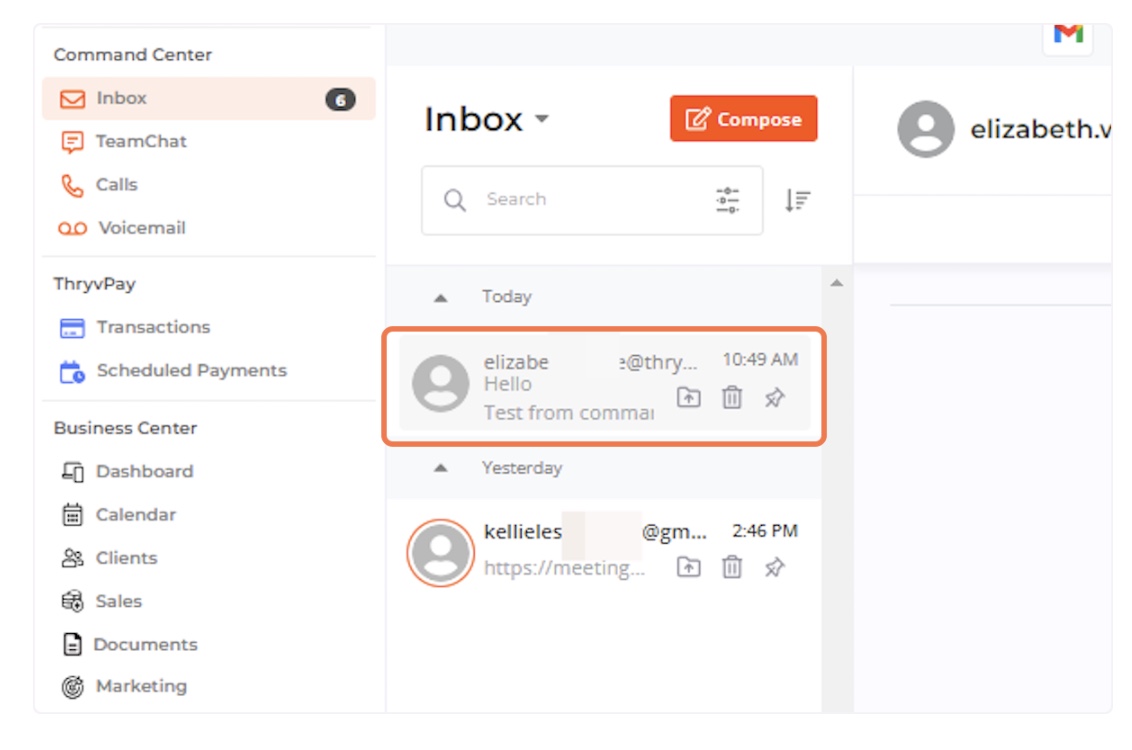Delete the elizabe Hello email
Screen dimensions: 1132x750
tap(732, 397)
